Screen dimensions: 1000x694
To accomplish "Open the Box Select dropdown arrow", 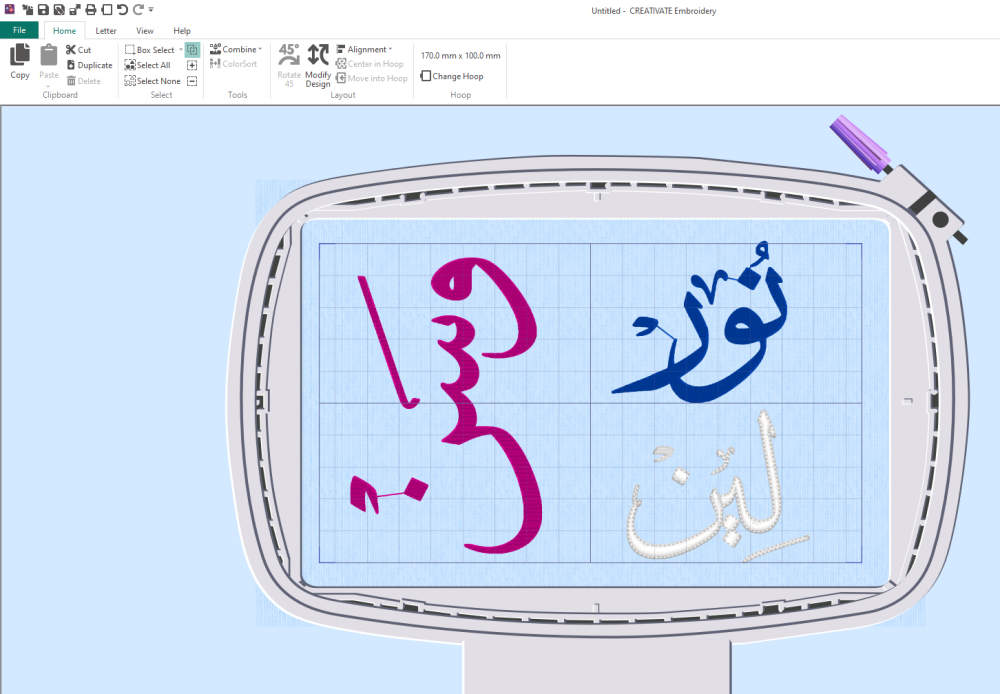I will tap(180, 50).
